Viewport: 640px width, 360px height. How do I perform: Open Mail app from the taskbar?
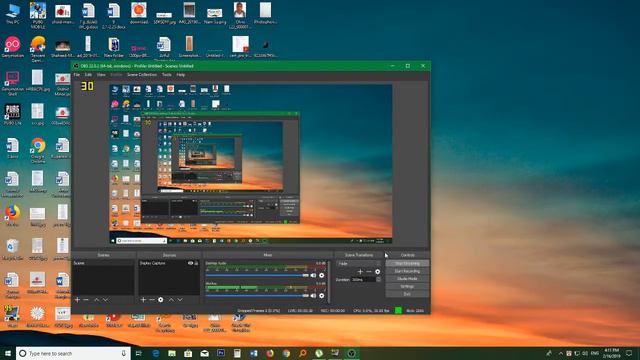(x=204, y=353)
